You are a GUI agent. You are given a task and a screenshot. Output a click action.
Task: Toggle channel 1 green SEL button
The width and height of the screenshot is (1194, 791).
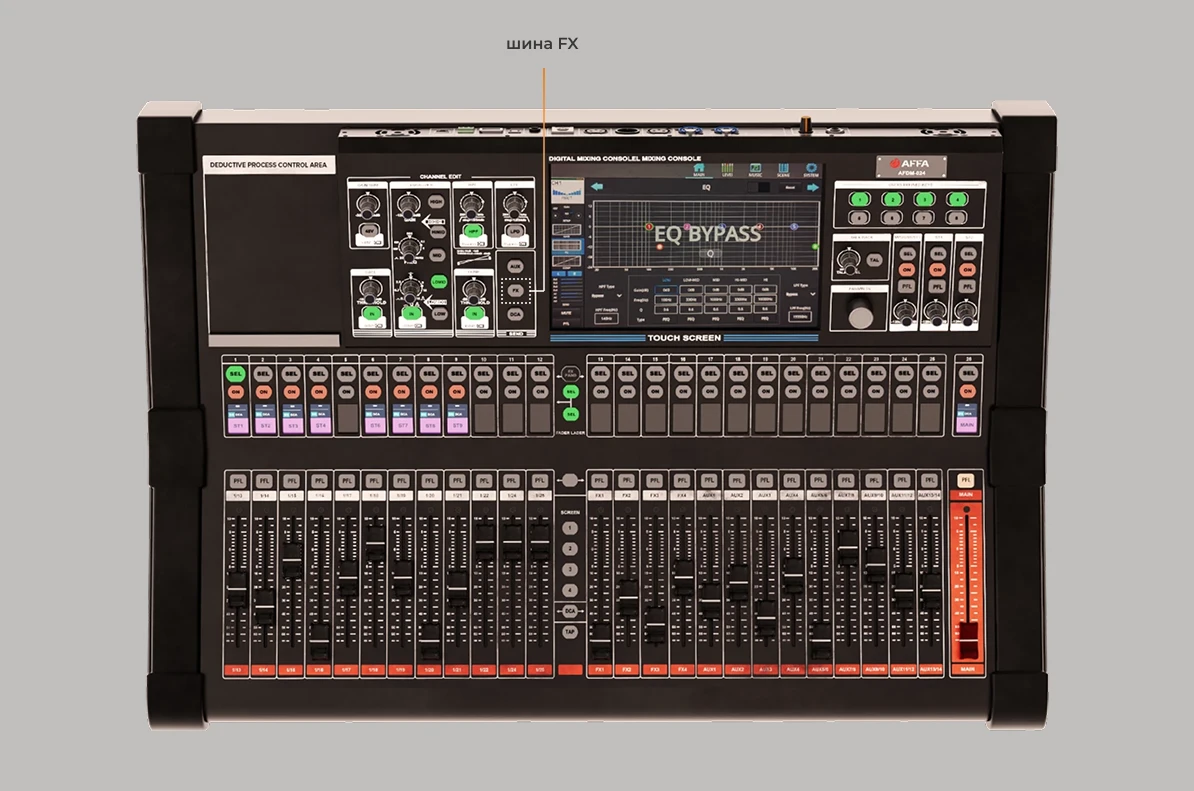click(235, 374)
